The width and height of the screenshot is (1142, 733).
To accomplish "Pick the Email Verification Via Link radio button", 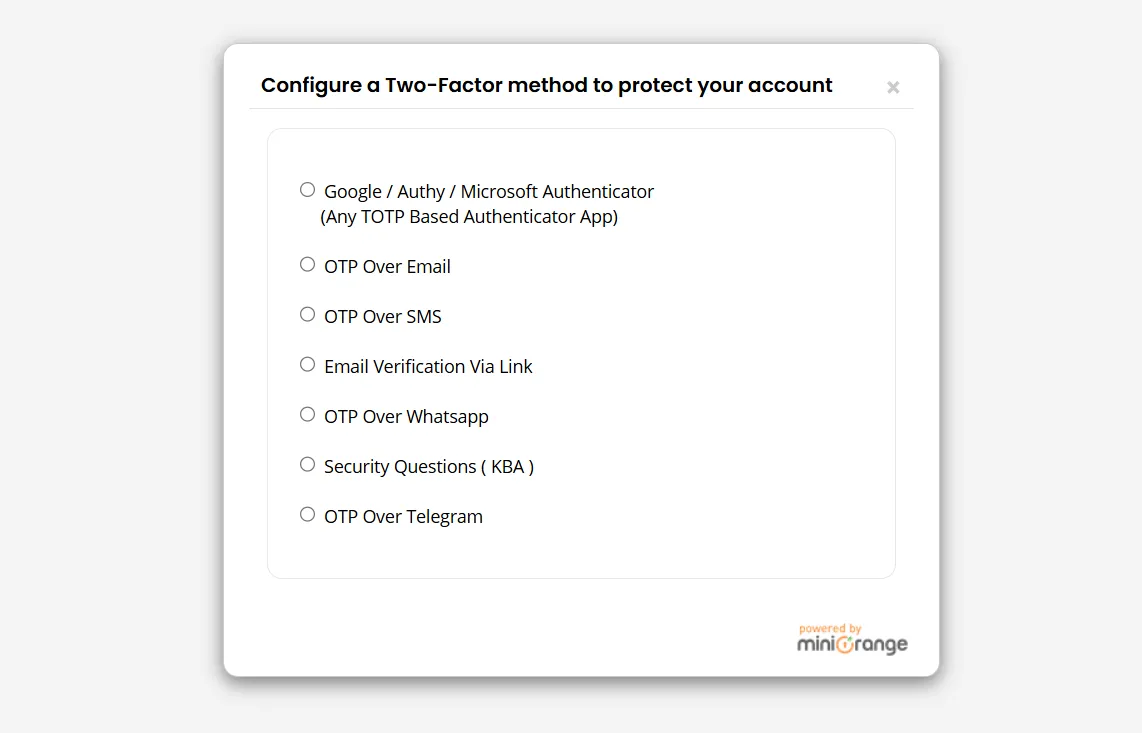I will click(x=307, y=364).
